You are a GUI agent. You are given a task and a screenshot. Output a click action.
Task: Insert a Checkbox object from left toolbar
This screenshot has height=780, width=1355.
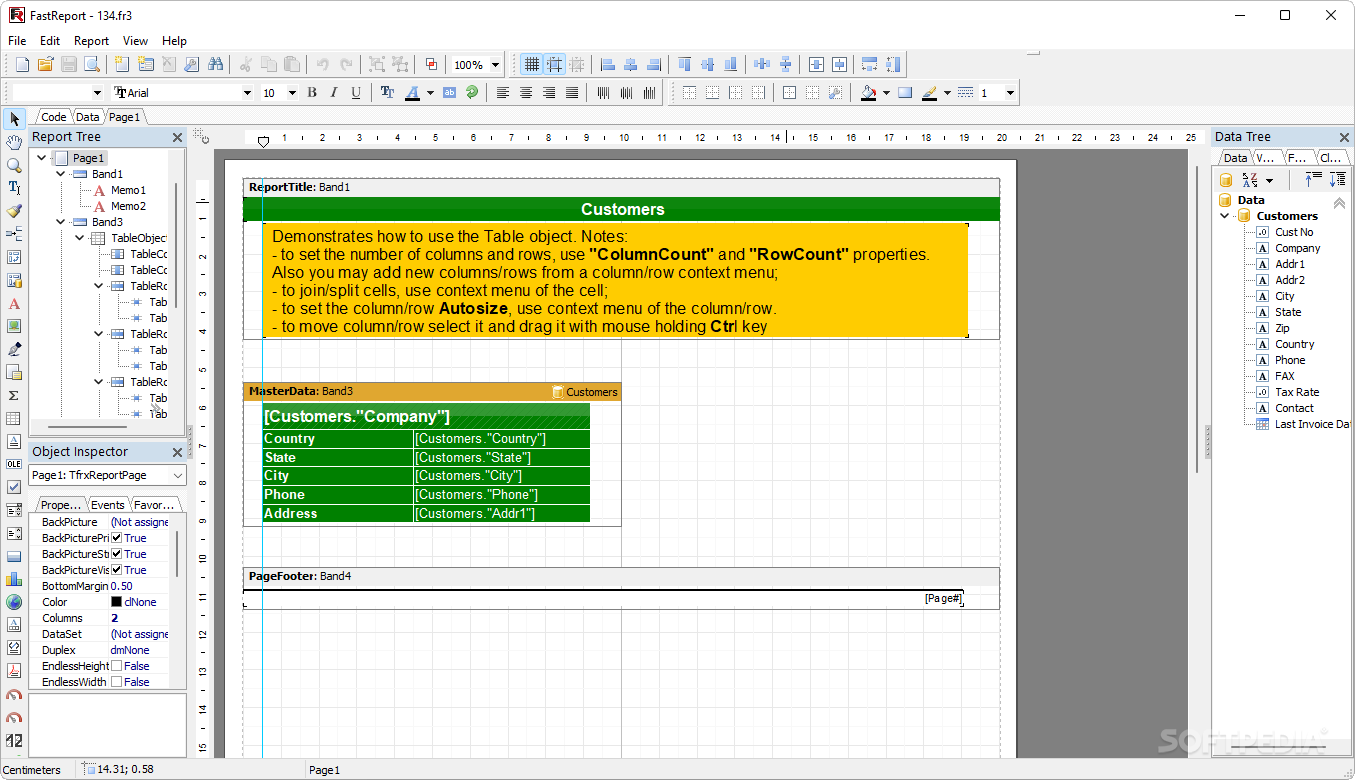click(x=14, y=487)
